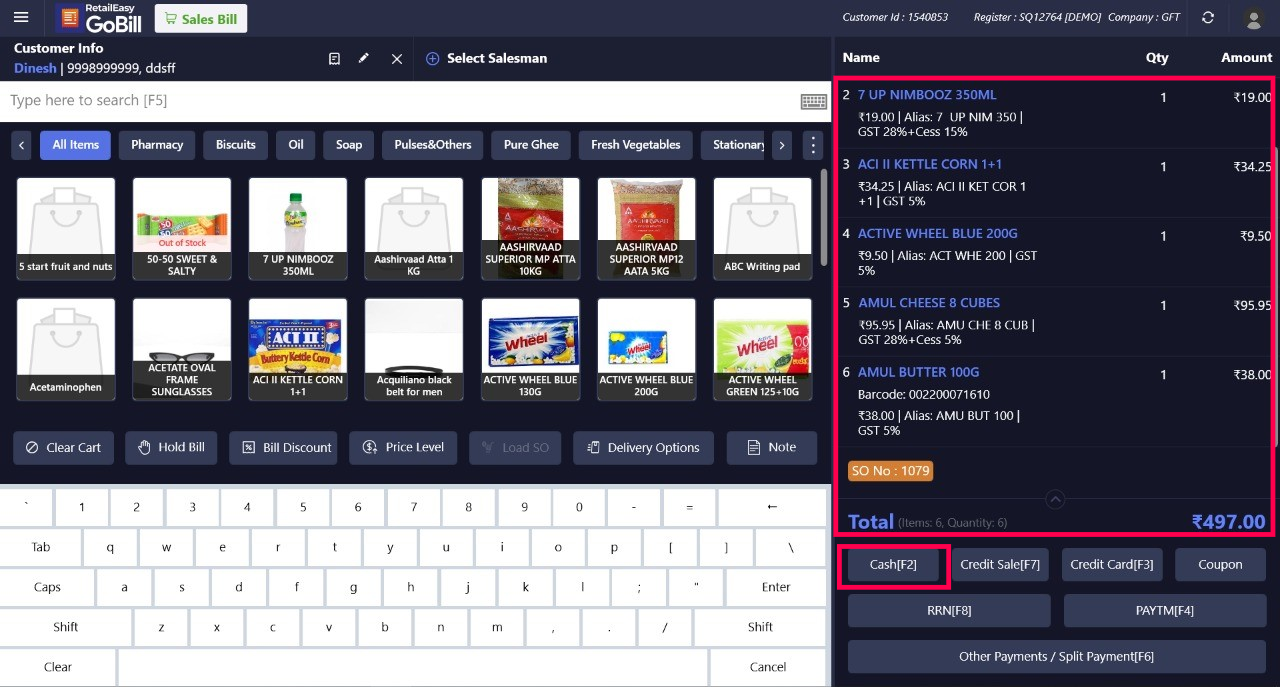
Task: Select the Pharmacy category
Action: pyautogui.click(x=157, y=145)
